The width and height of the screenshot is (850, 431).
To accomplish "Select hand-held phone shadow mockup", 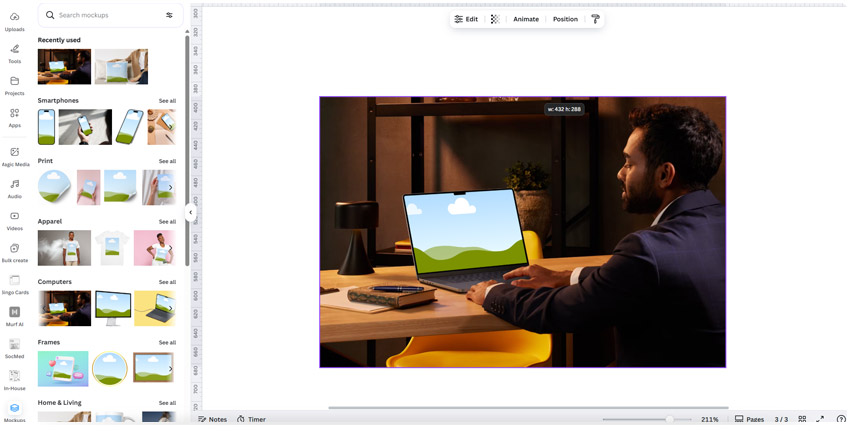I will [x=85, y=127].
